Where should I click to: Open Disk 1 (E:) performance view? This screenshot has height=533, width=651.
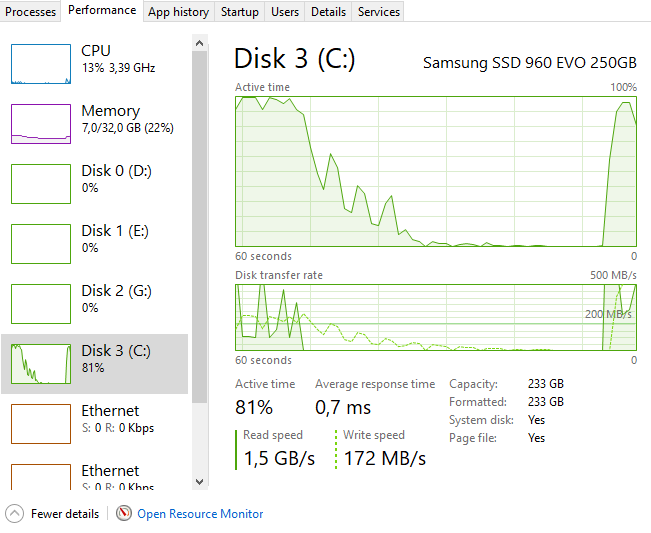(95, 244)
